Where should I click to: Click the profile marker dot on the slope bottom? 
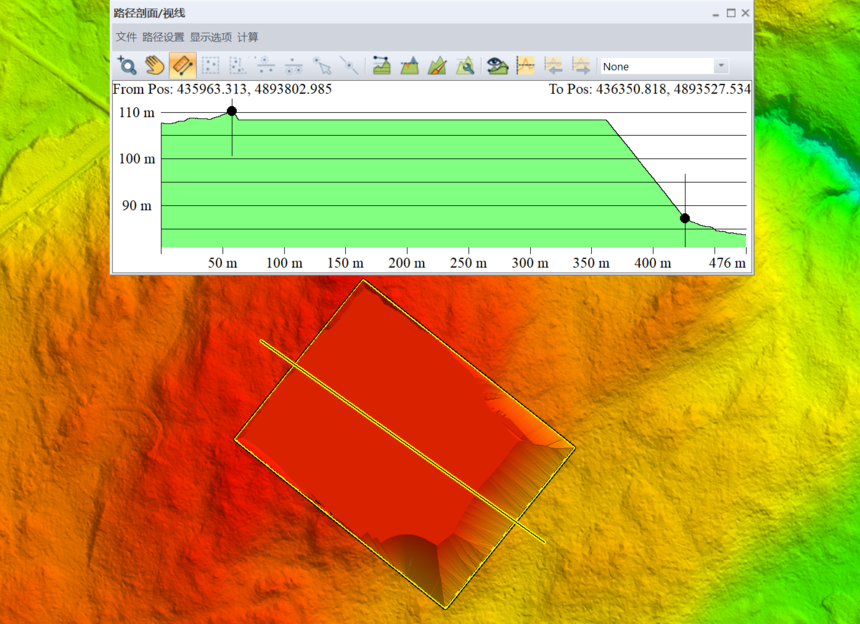tap(685, 218)
